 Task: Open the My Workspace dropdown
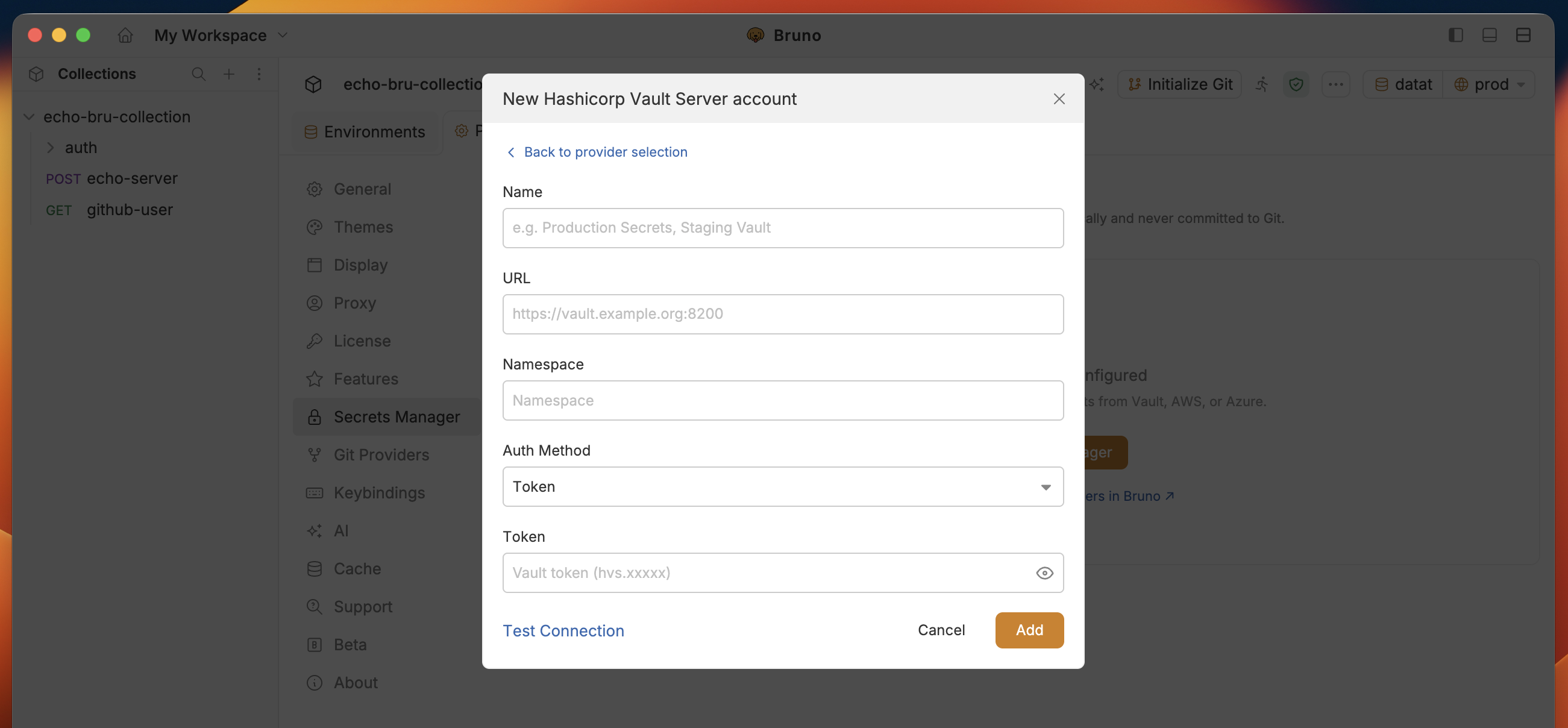(221, 36)
